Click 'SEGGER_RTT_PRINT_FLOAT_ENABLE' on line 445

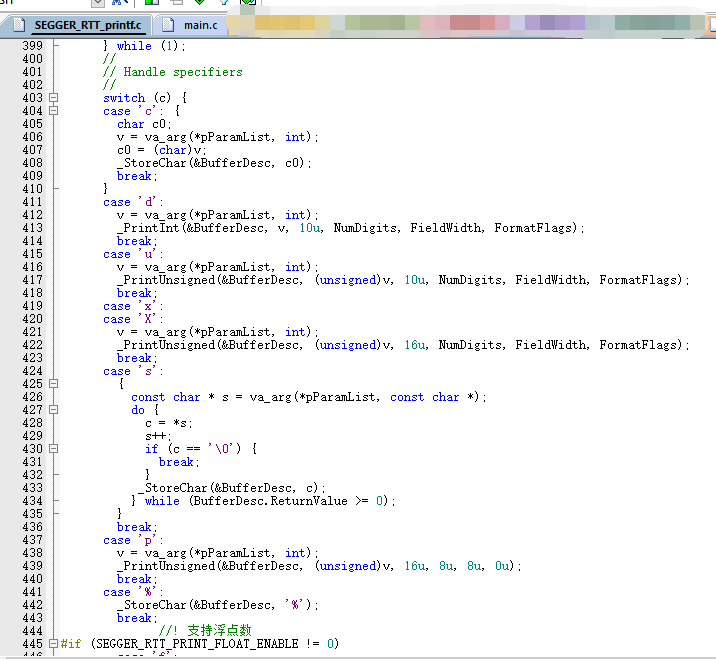pos(197,643)
